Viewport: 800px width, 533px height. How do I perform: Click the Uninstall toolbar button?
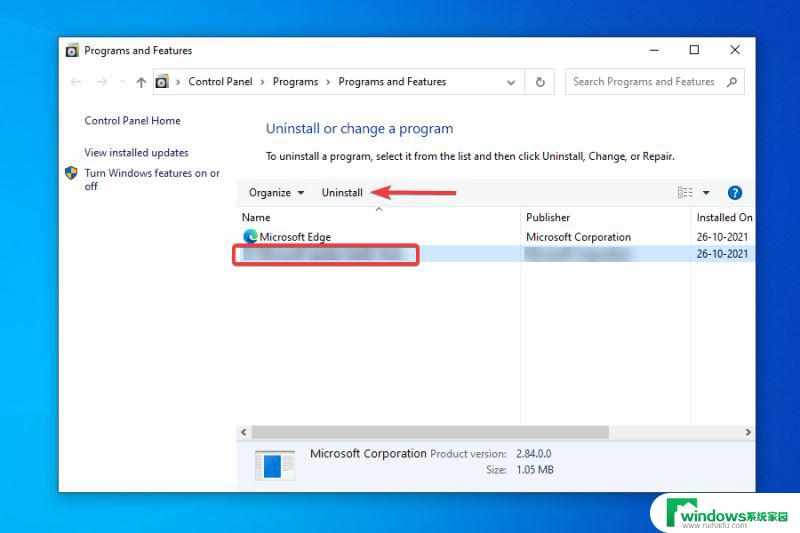click(x=342, y=193)
